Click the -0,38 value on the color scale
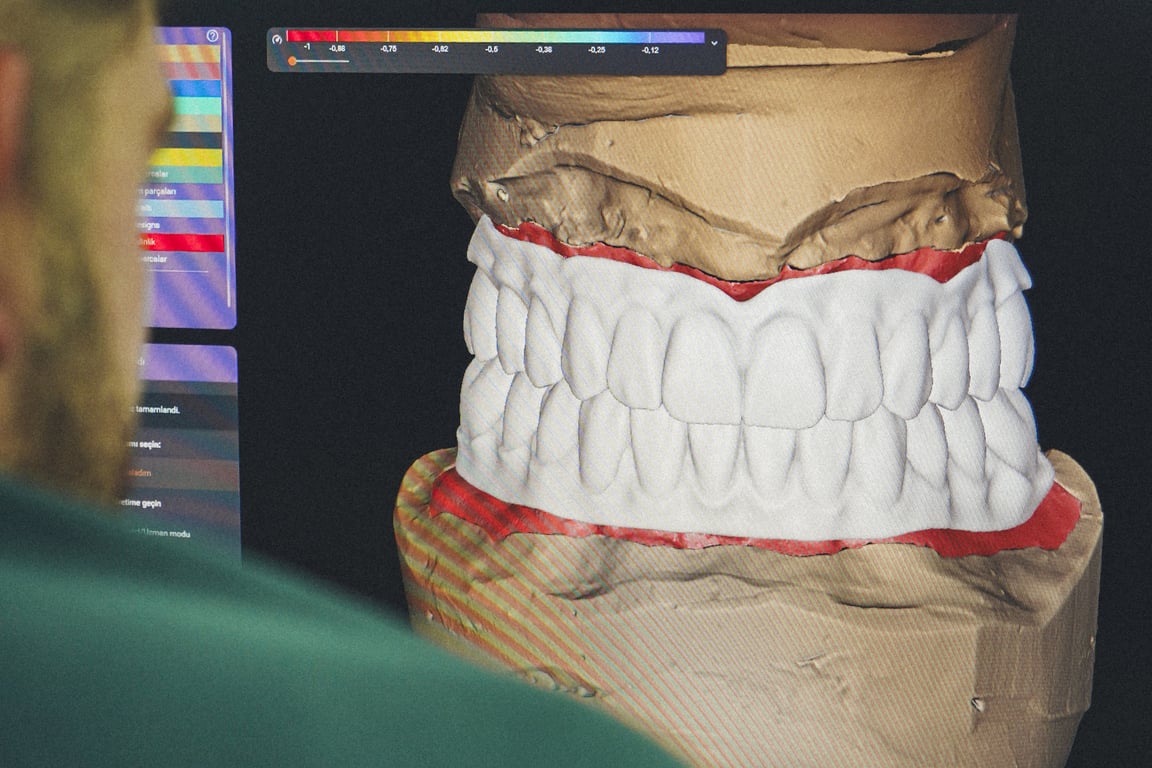1152x768 pixels. (544, 50)
